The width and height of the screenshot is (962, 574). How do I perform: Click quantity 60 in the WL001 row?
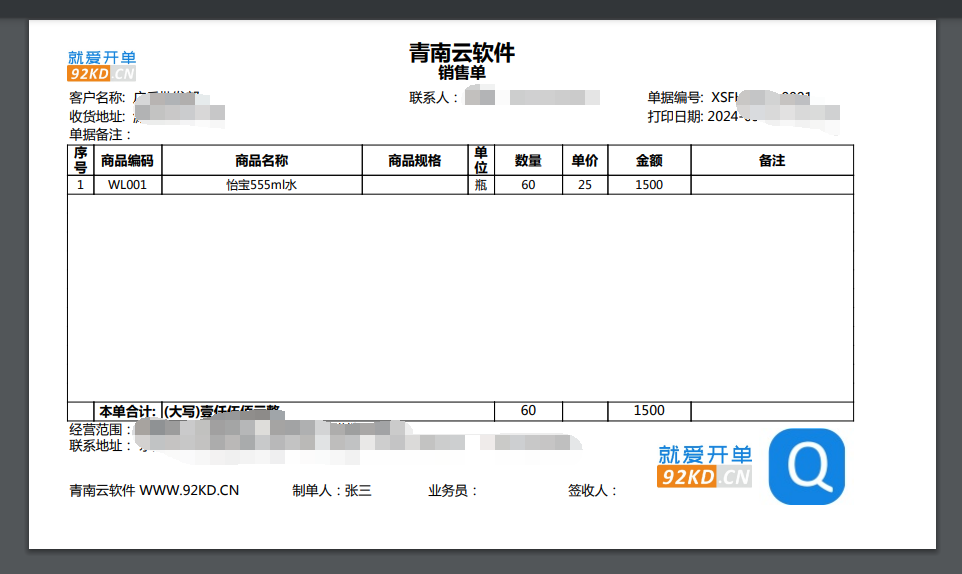pyautogui.click(x=528, y=185)
